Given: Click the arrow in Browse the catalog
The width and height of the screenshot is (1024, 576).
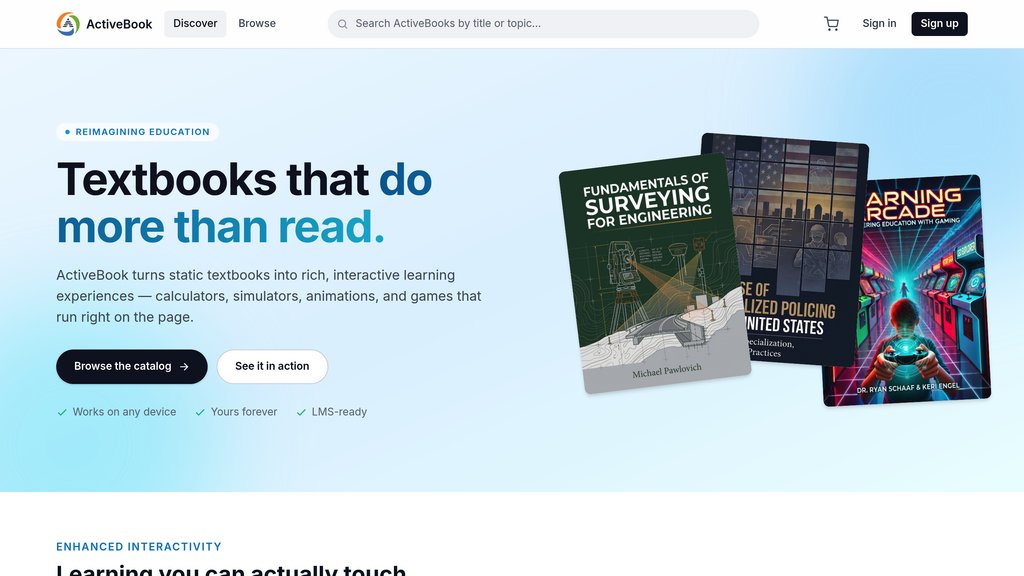Looking at the screenshot, I should (184, 367).
